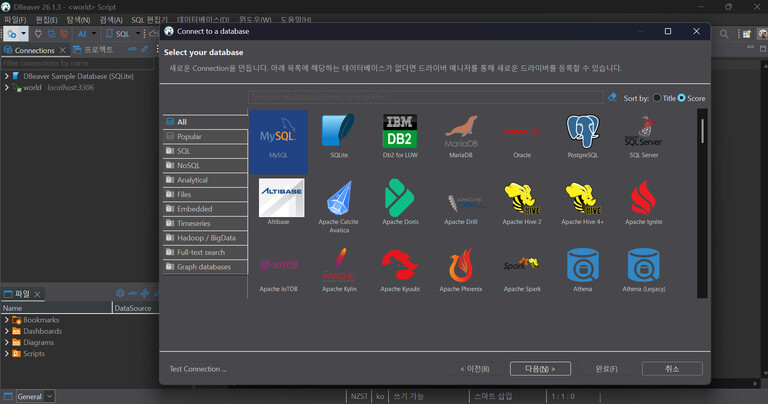Switch to the SQL category
The image size is (768, 404).
point(205,151)
